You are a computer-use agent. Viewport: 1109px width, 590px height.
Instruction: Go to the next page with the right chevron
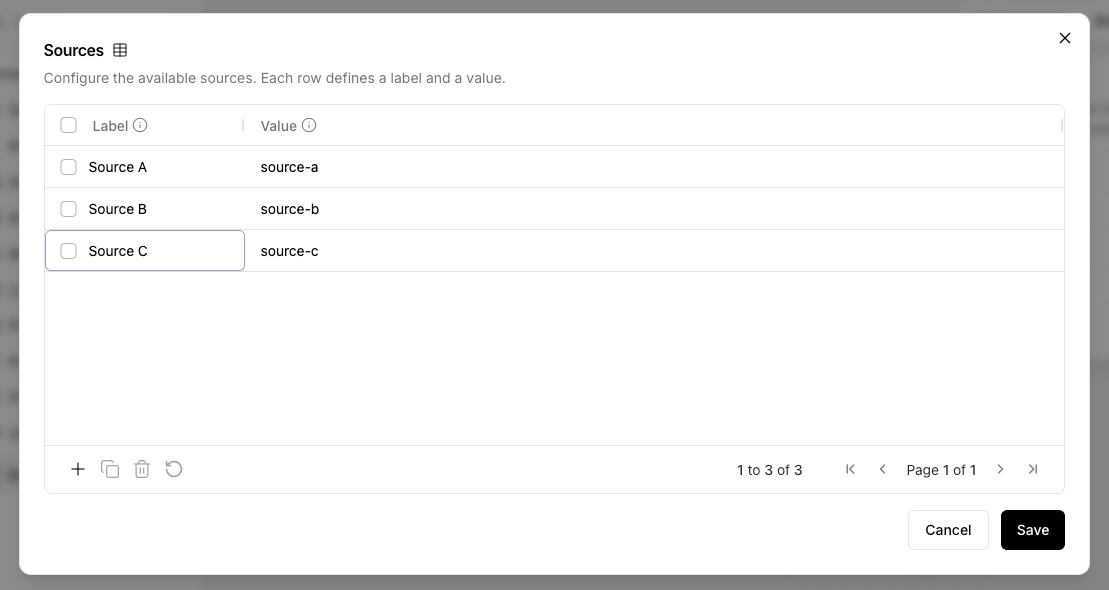(1001, 469)
